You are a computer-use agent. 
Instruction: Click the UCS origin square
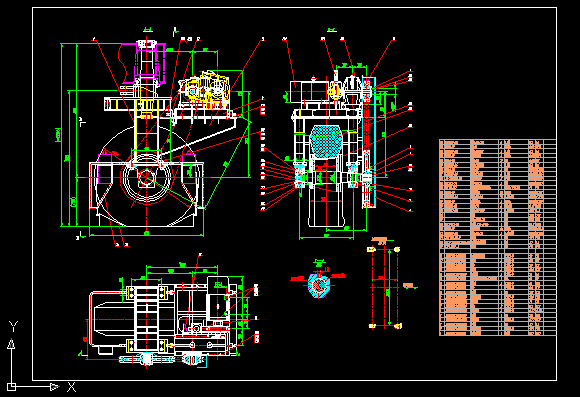11,387
